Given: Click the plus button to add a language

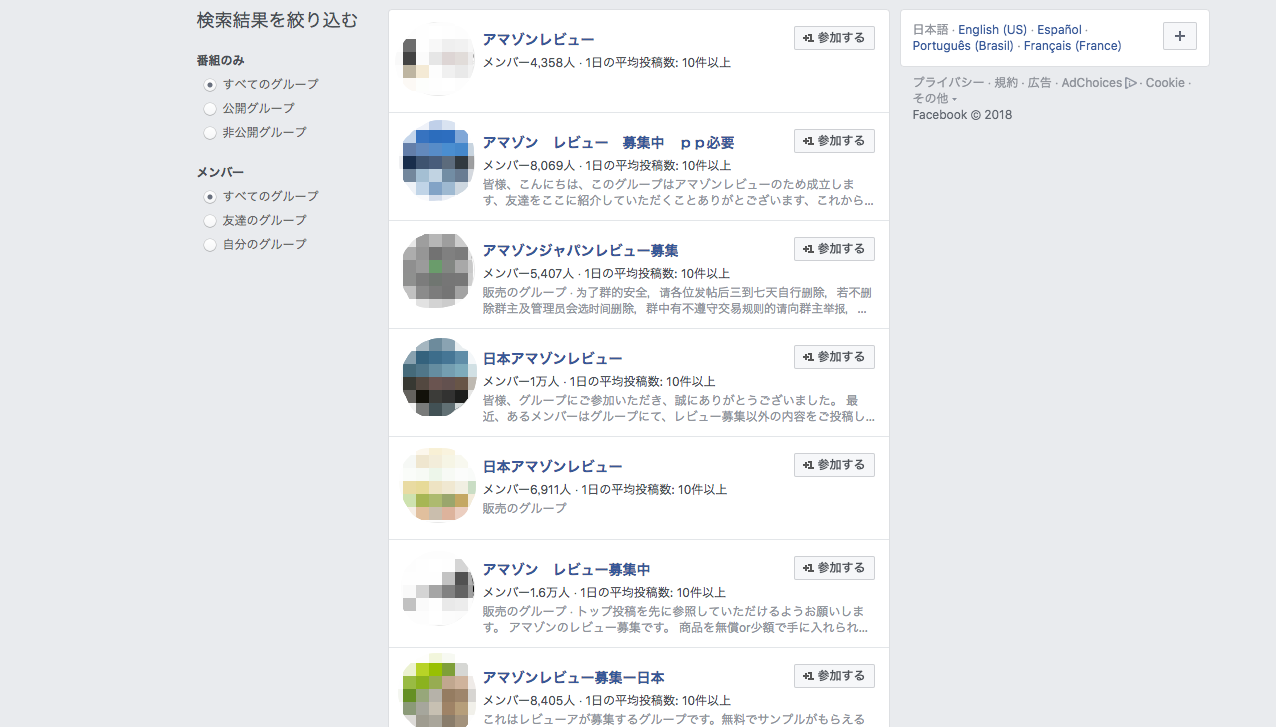Looking at the screenshot, I should pyautogui.click(x=1180, y=36).
